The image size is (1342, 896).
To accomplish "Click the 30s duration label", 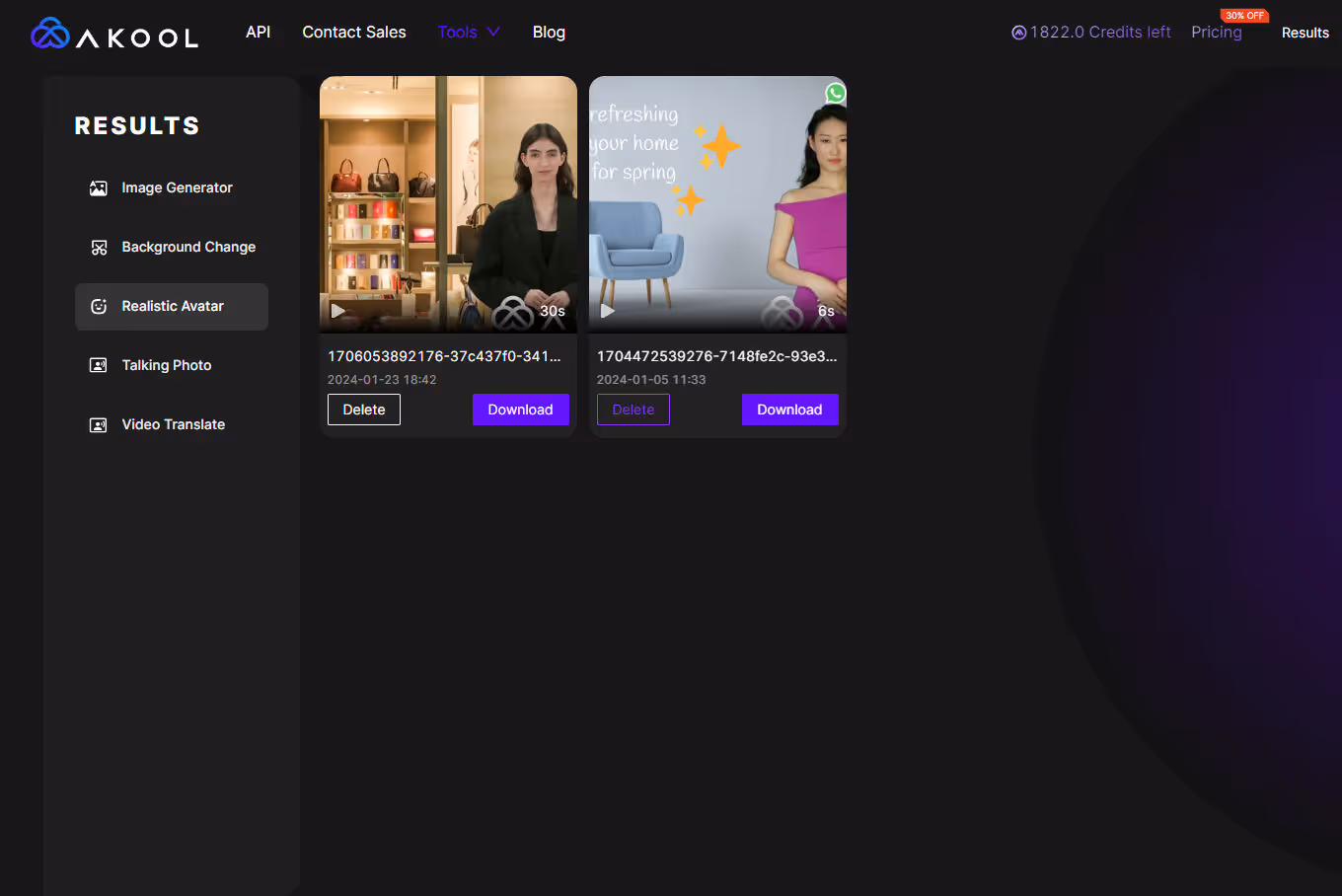I will point(553,311).
